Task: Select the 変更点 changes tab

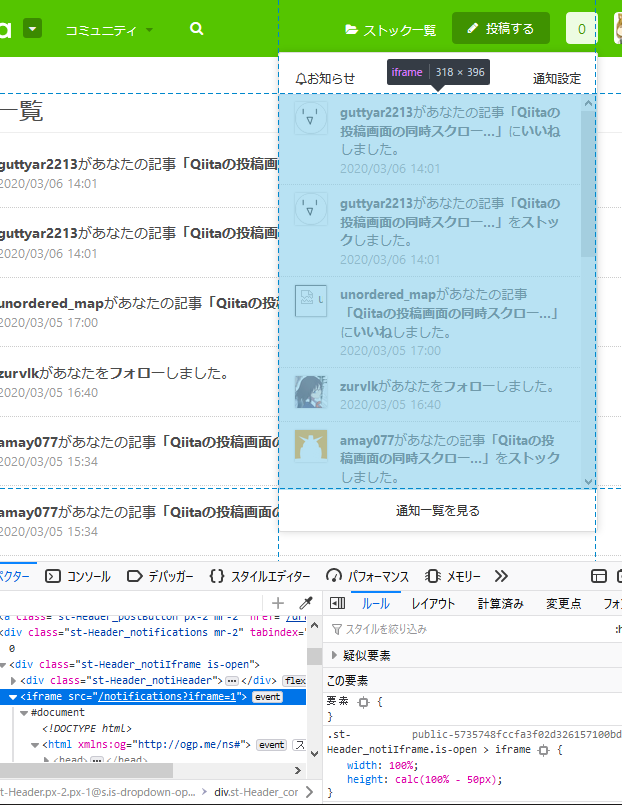Action: point(563,604)
